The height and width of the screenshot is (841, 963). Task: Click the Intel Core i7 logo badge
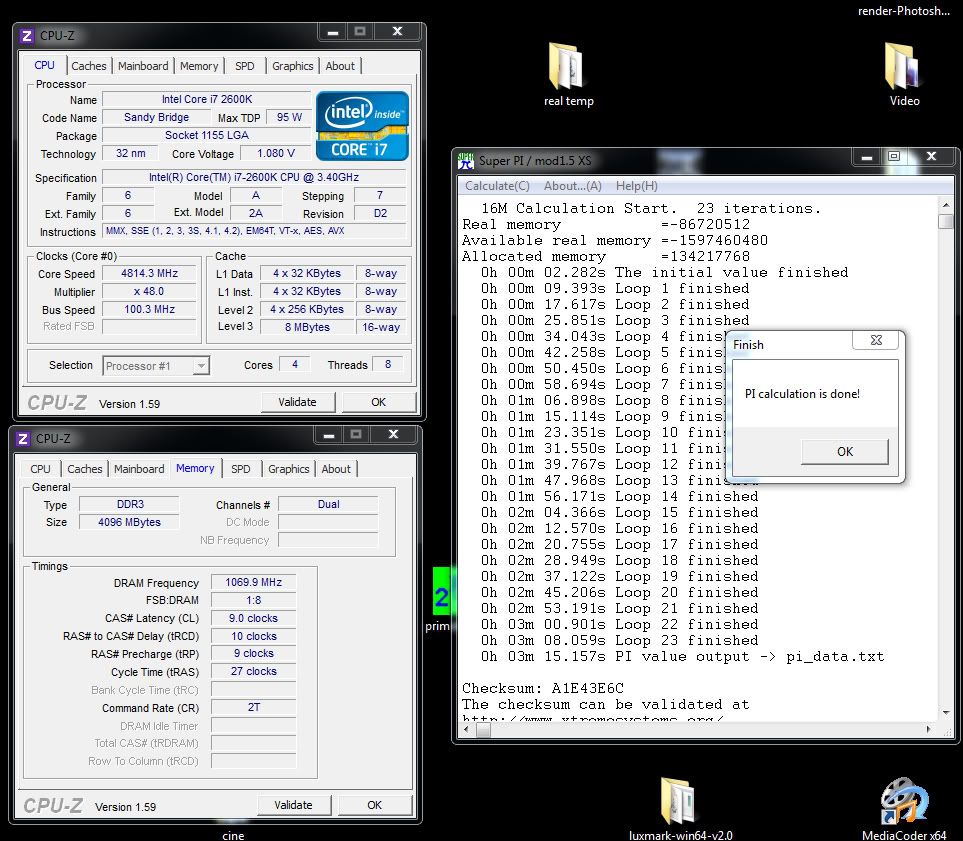click(362, 126)
